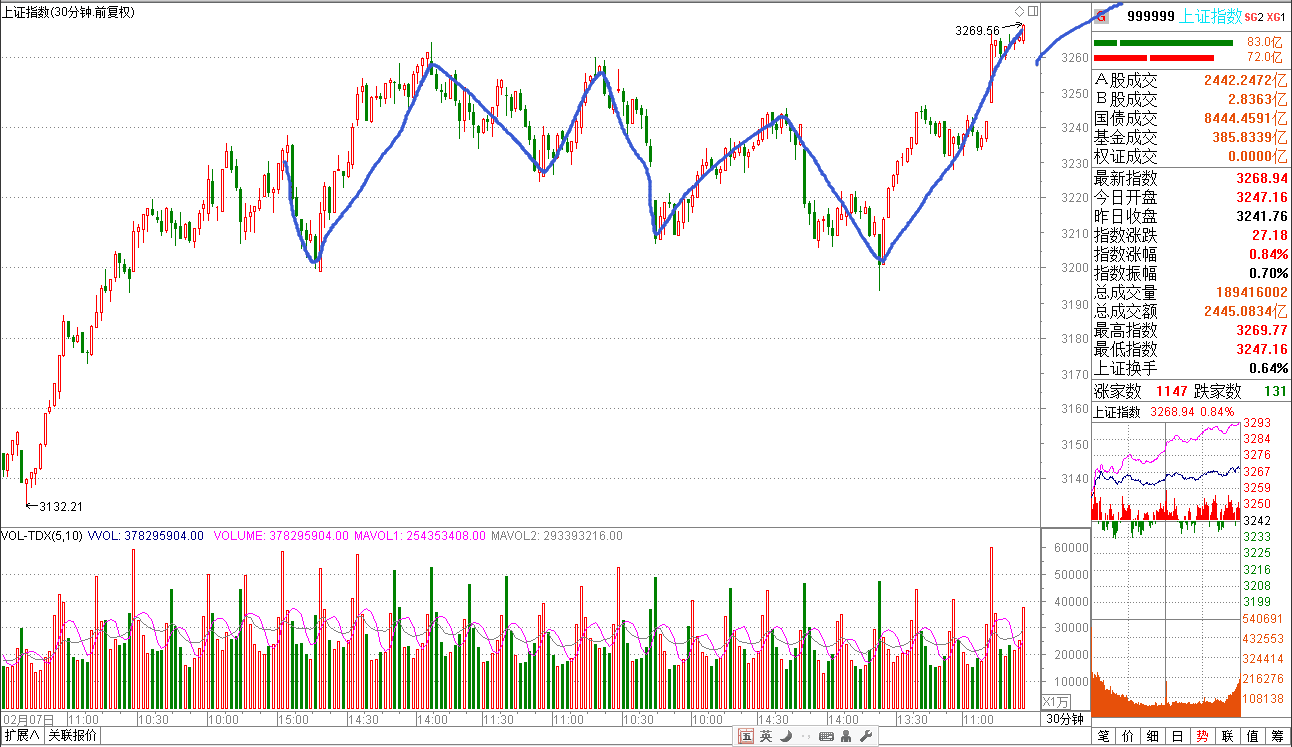This screenshot has width=1292, height=747.
Task: Click the diamond marker icon above the chart
Action: (1017, 11)
